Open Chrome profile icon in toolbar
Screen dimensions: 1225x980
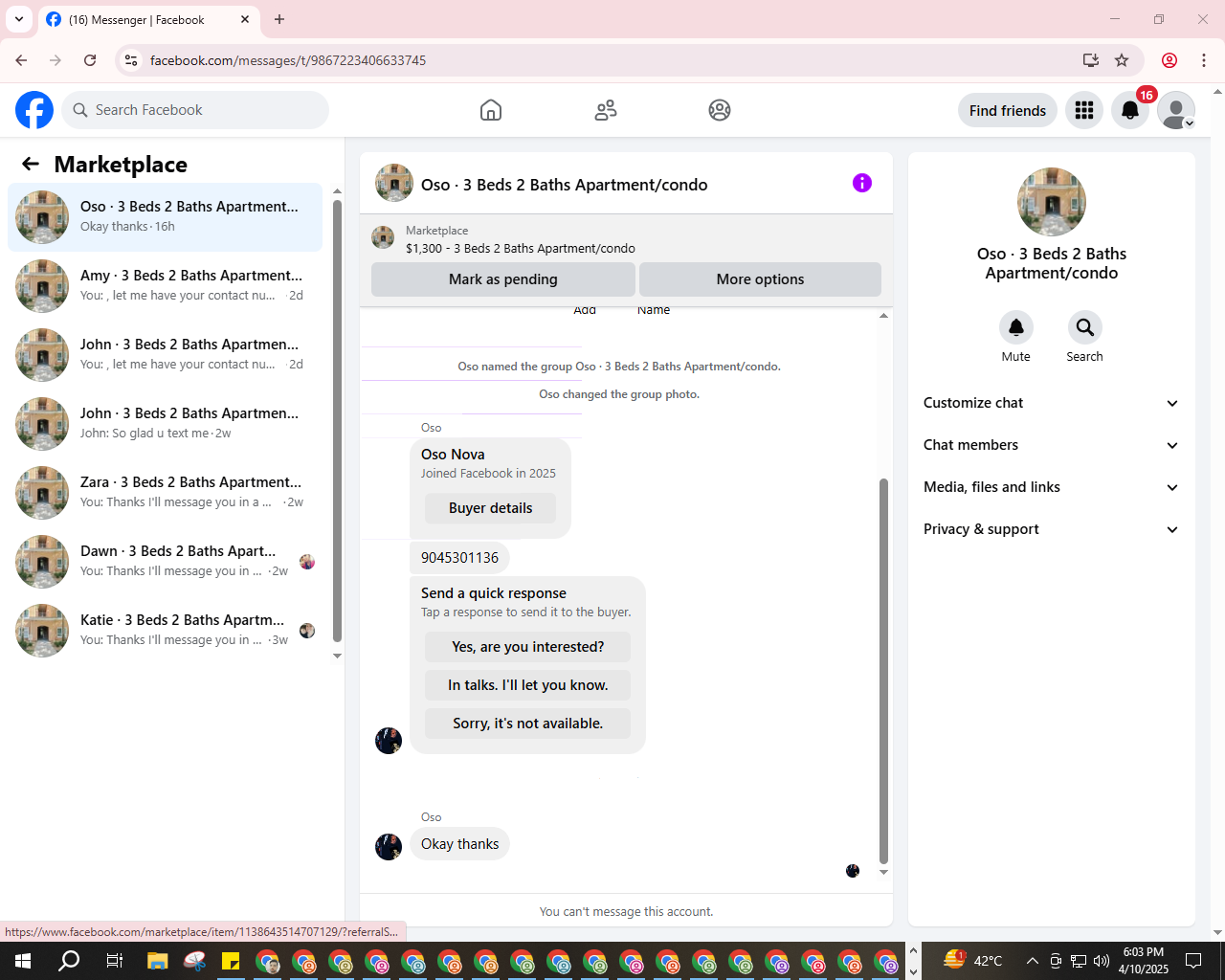click(1169, 60)
